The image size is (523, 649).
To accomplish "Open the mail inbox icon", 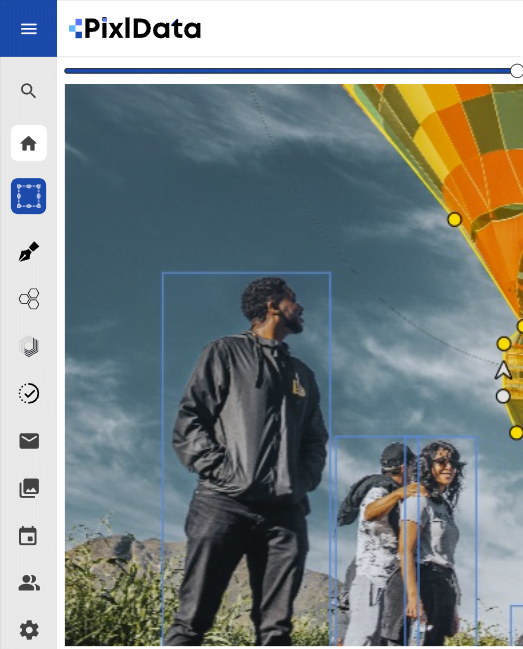I will 29,441.
